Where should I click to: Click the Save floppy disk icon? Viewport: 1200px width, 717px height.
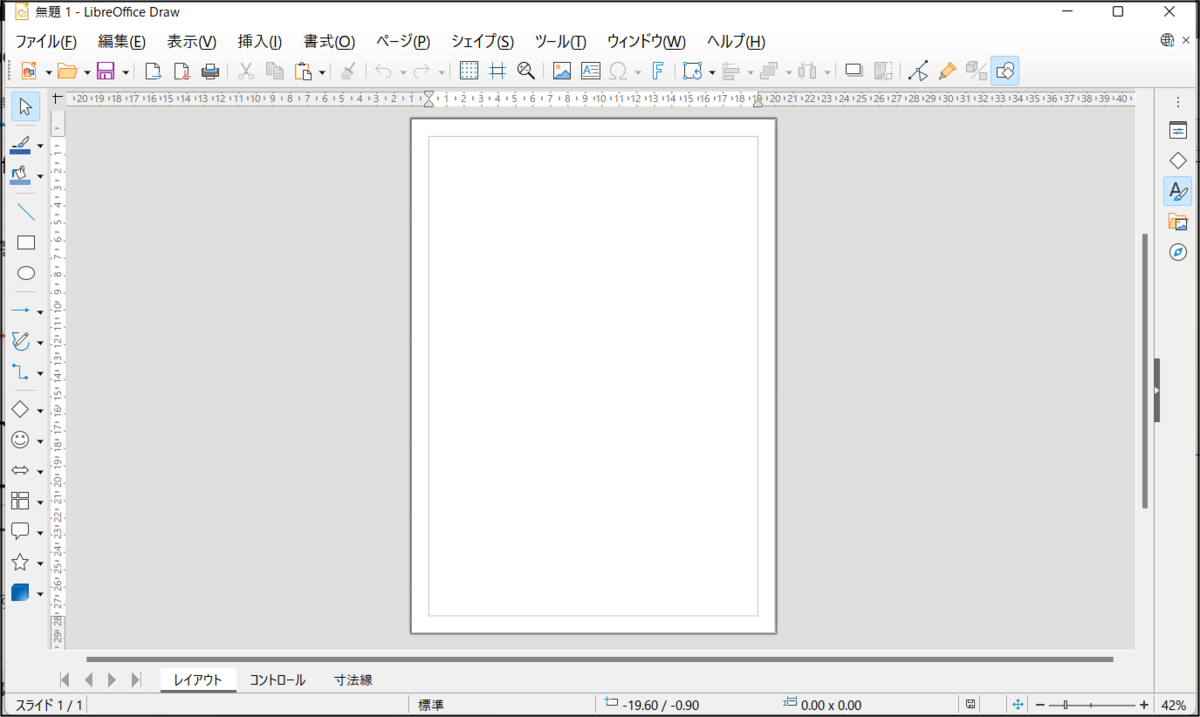pyautogui.click(x=106, y=71)
